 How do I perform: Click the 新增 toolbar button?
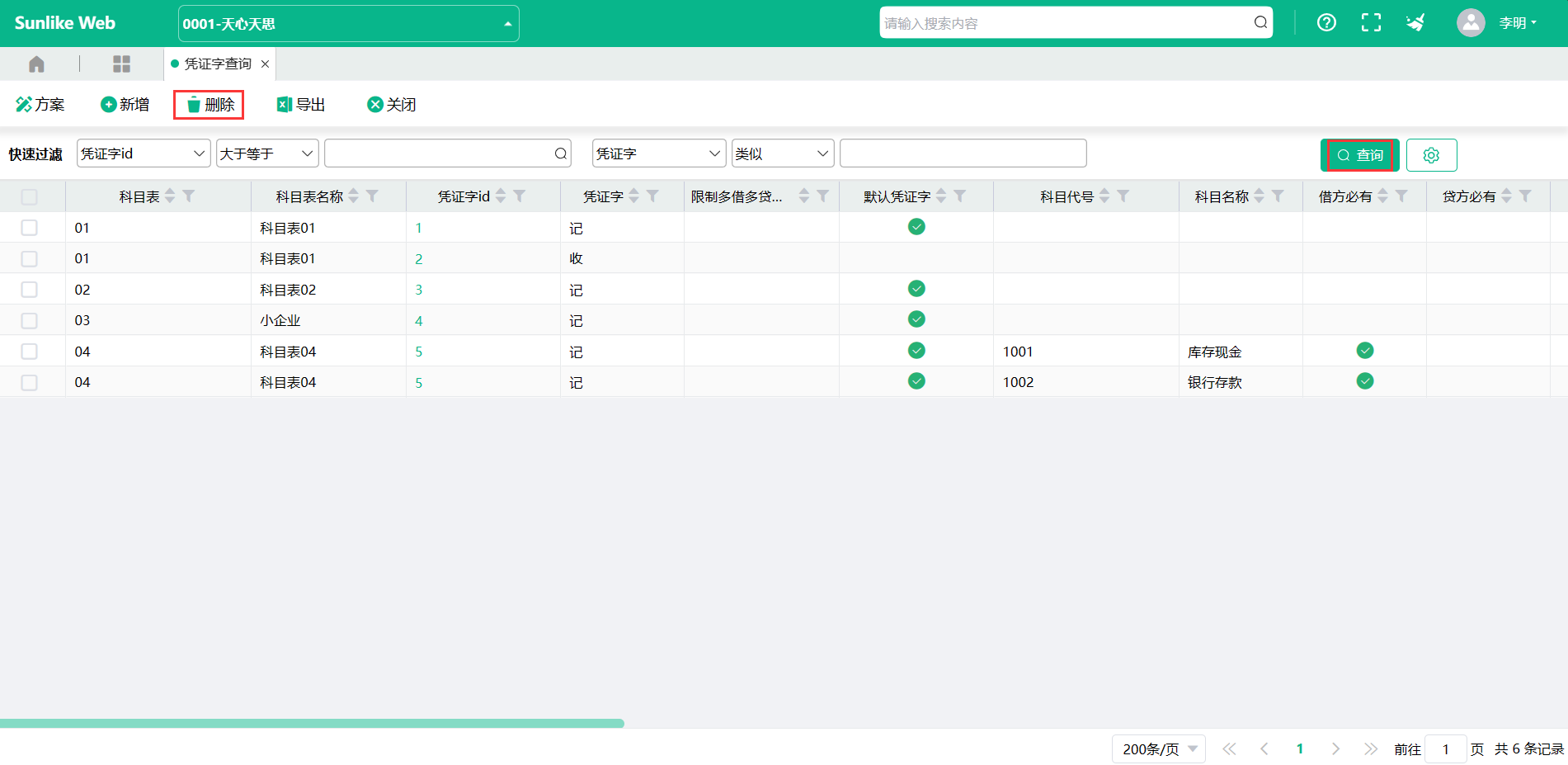pyautogui.click(x=125, y=105)
